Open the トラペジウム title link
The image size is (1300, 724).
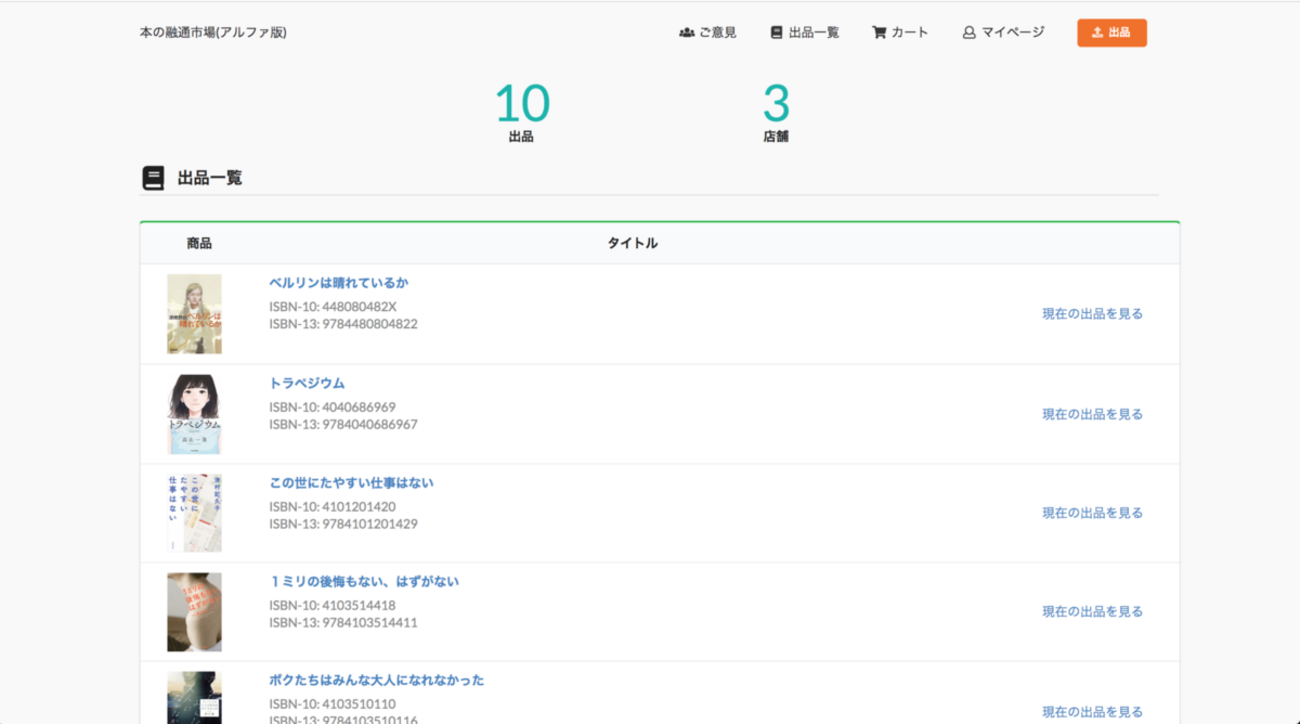coord(307,383)
